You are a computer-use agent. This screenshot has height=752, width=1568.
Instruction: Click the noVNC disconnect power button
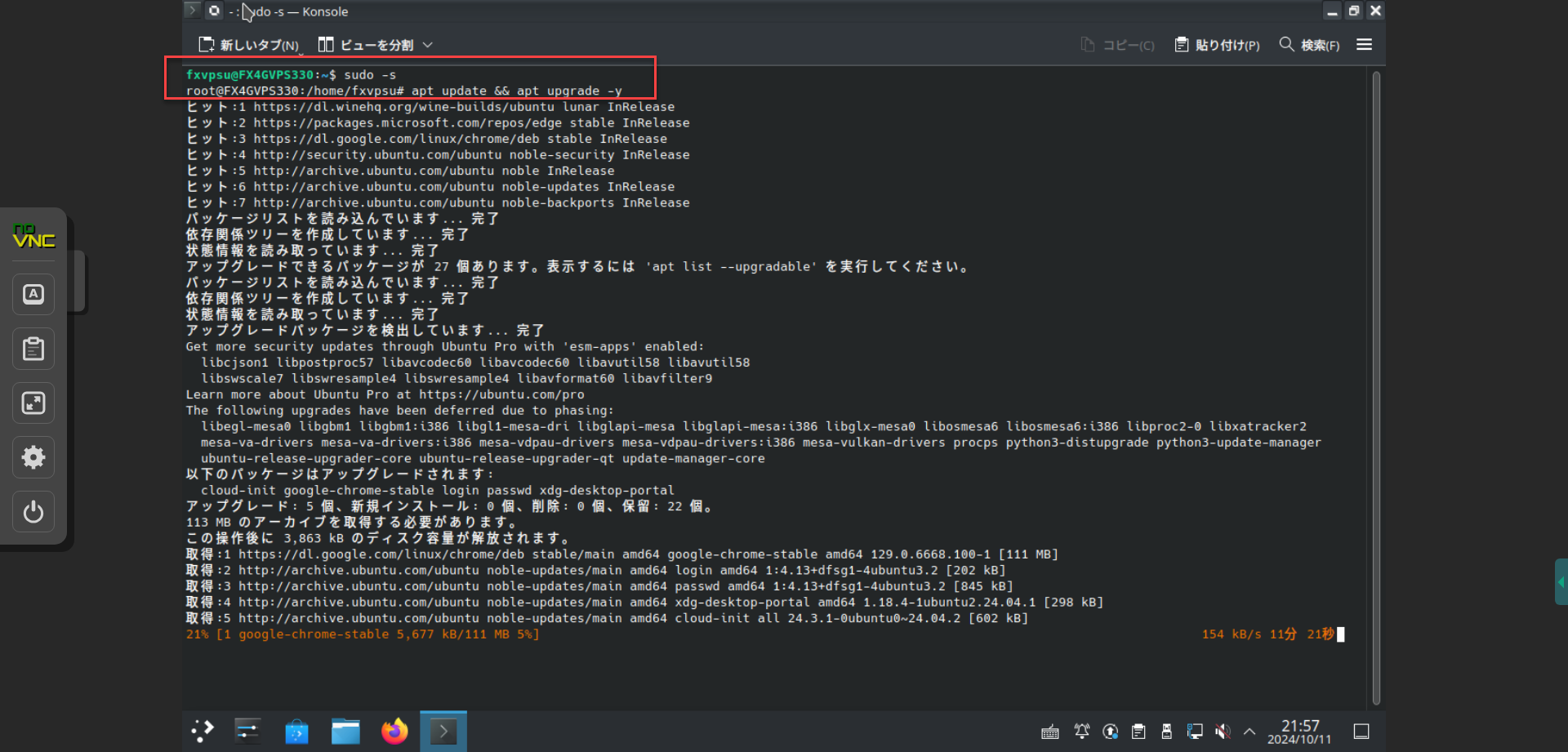click(x=33, y=512)
